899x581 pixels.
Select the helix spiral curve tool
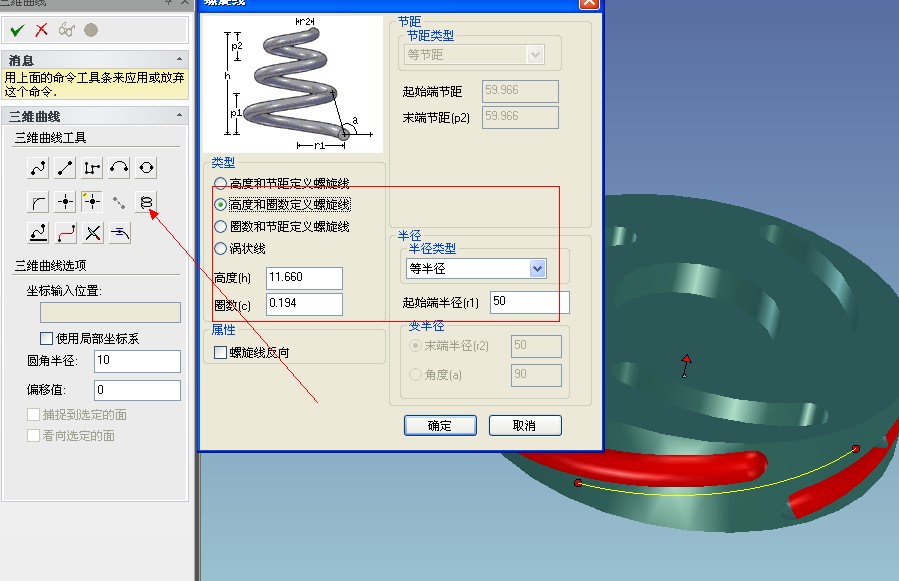146,202
